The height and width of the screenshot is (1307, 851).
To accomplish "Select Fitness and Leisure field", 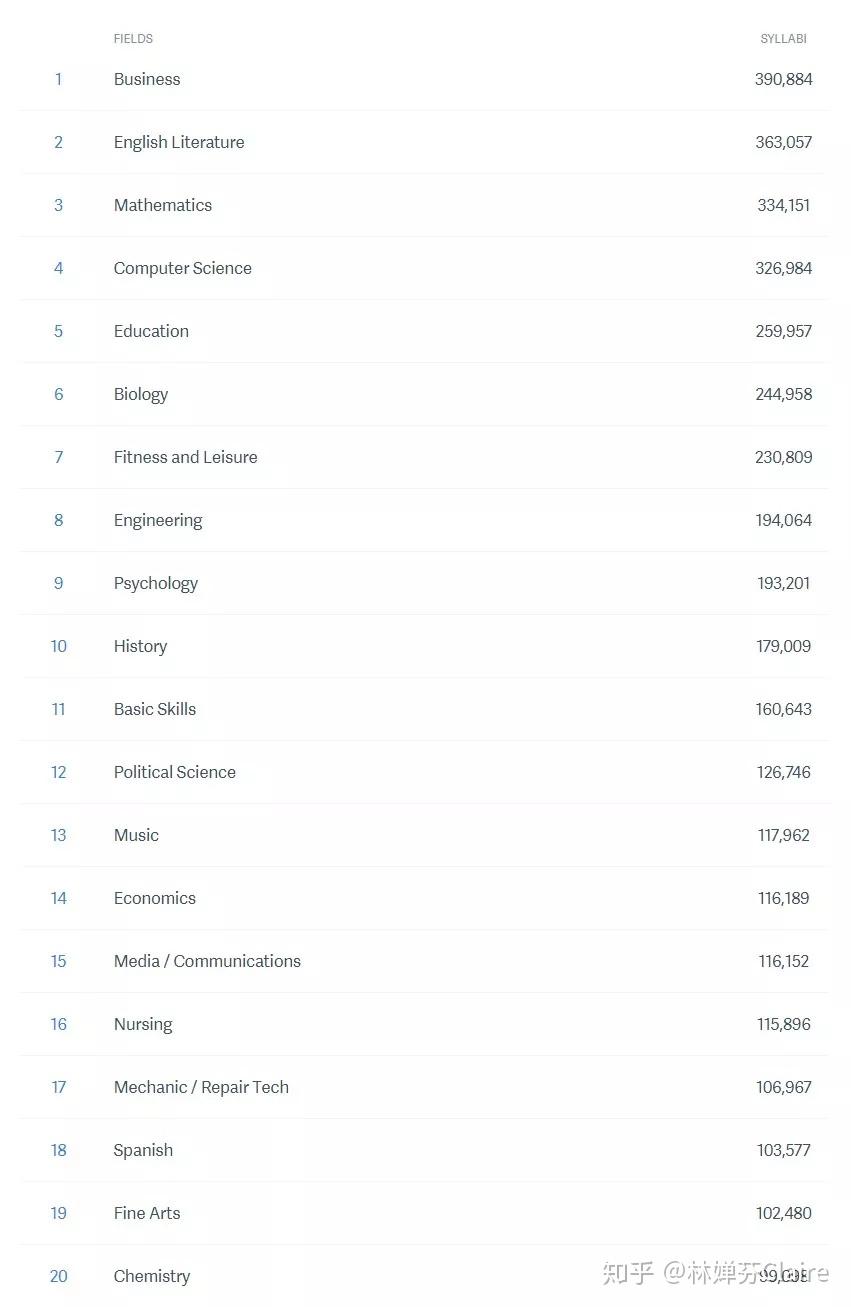I will pyautogui.click(x=185, y=457).
